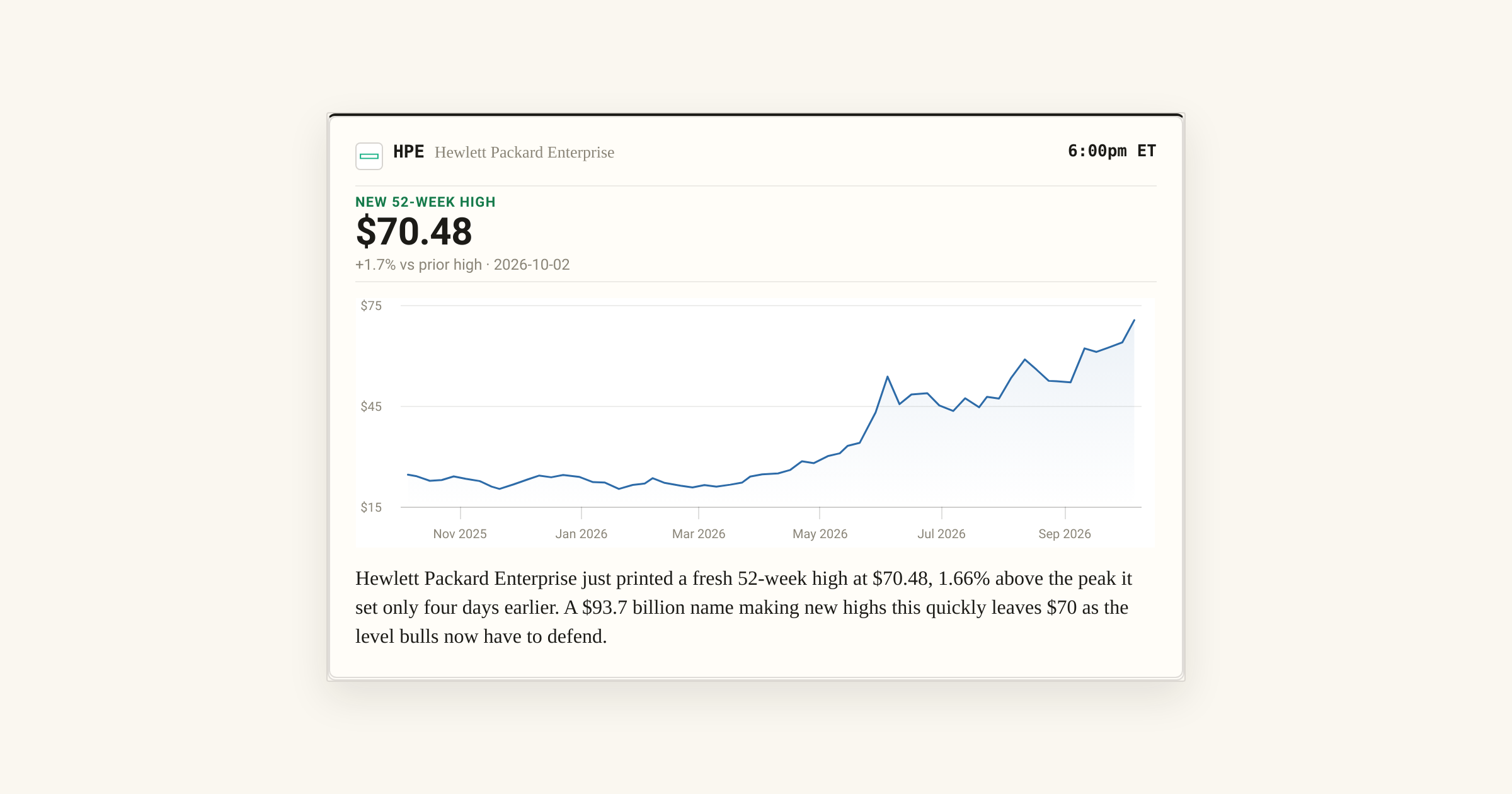Click the summary paragraph about Hewlett Packard Enterprise
This screenshot has height=794, width=1512.
743,607
